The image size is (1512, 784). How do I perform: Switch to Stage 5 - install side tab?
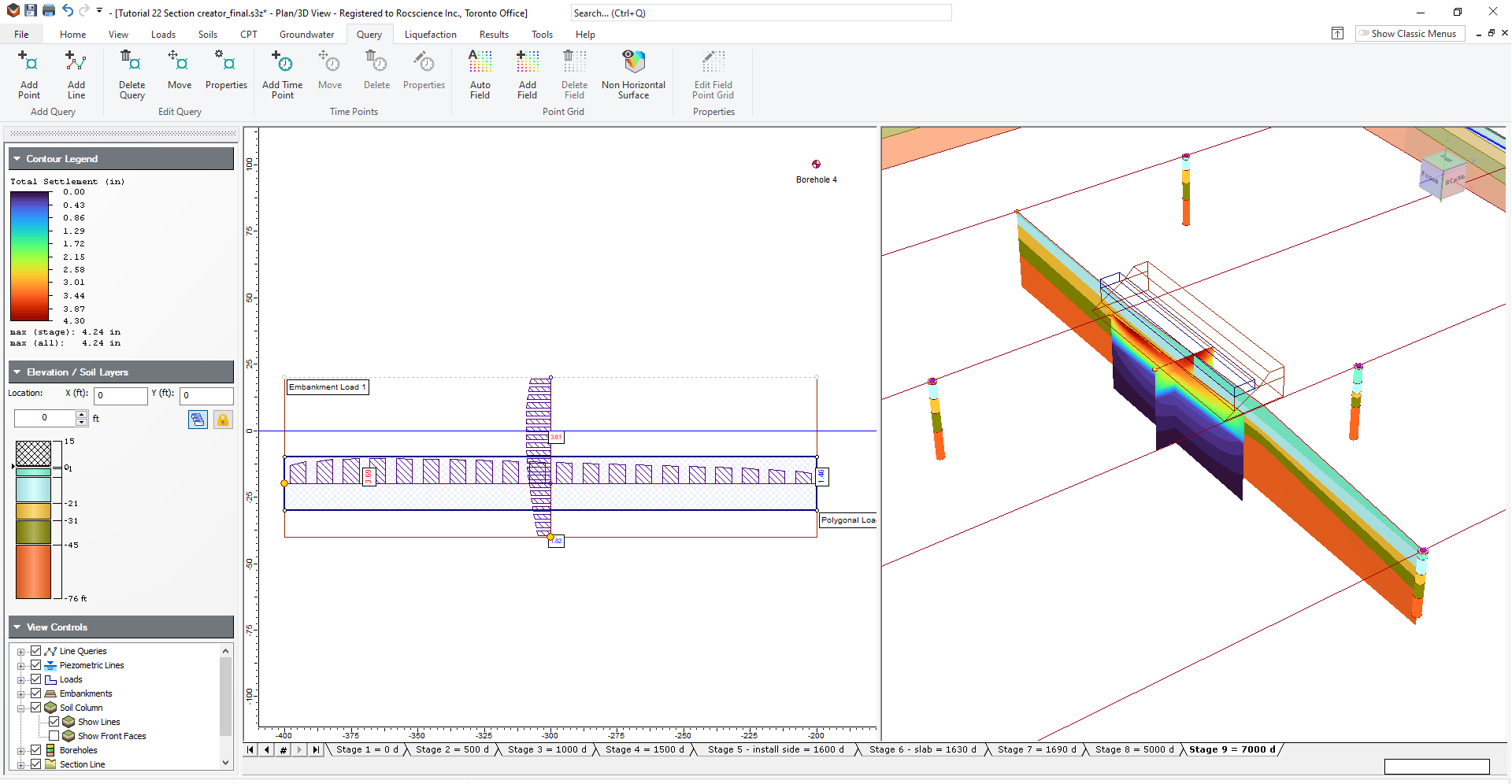tap(776, 749)
